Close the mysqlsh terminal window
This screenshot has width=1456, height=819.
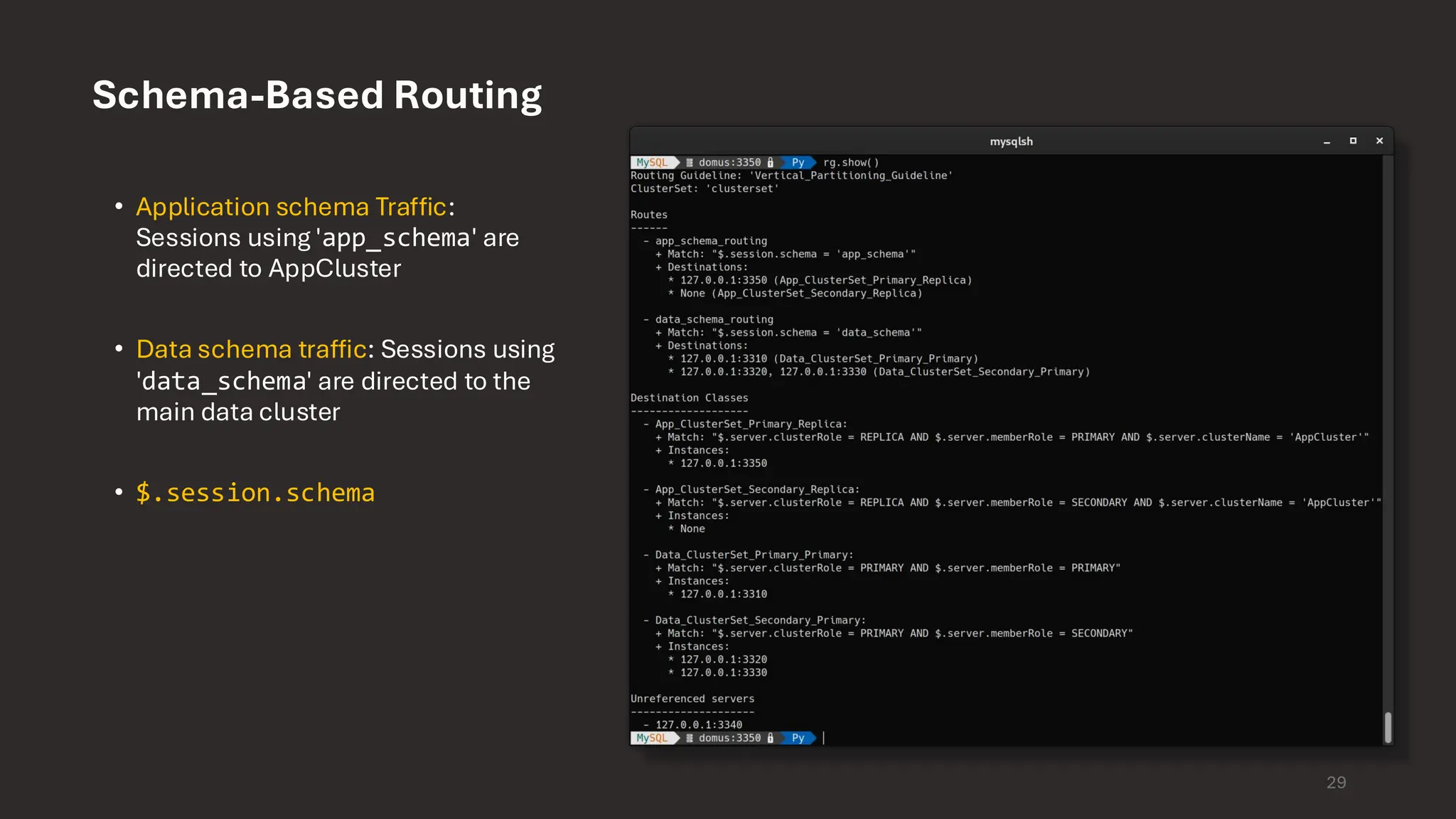coord(1379,141)
